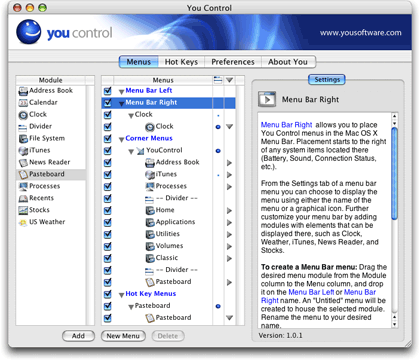
Task: Uncheck the Classic row checkbox
Action: coord(107,258)
